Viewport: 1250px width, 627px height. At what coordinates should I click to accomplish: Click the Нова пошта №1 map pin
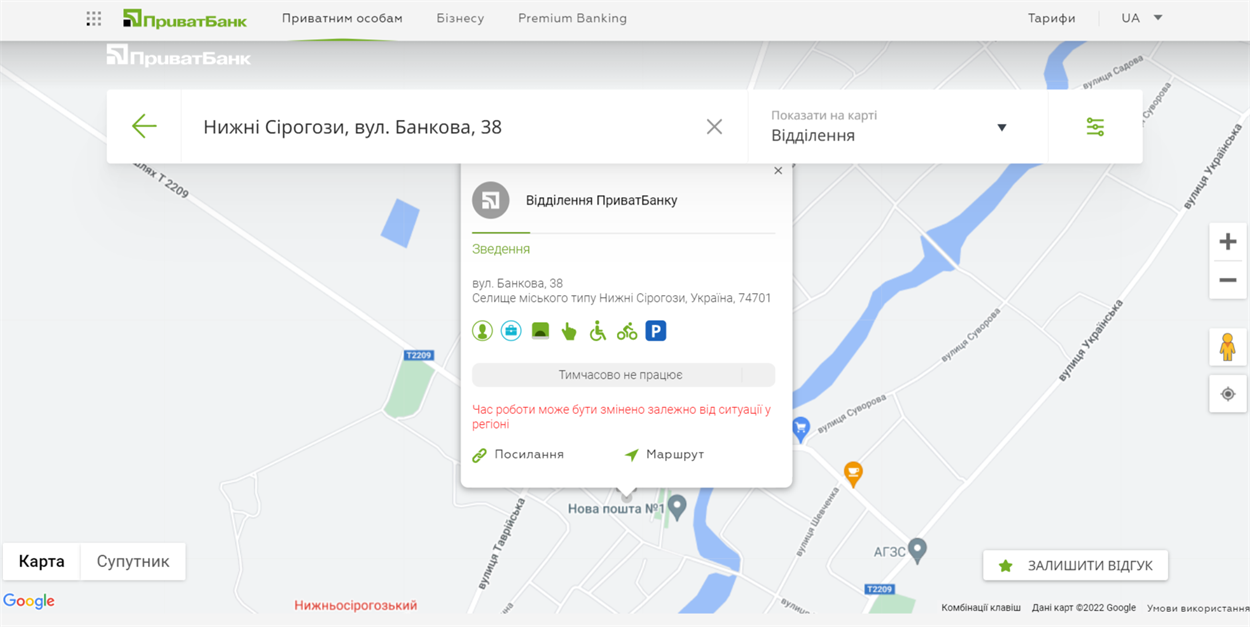[677, 508]
